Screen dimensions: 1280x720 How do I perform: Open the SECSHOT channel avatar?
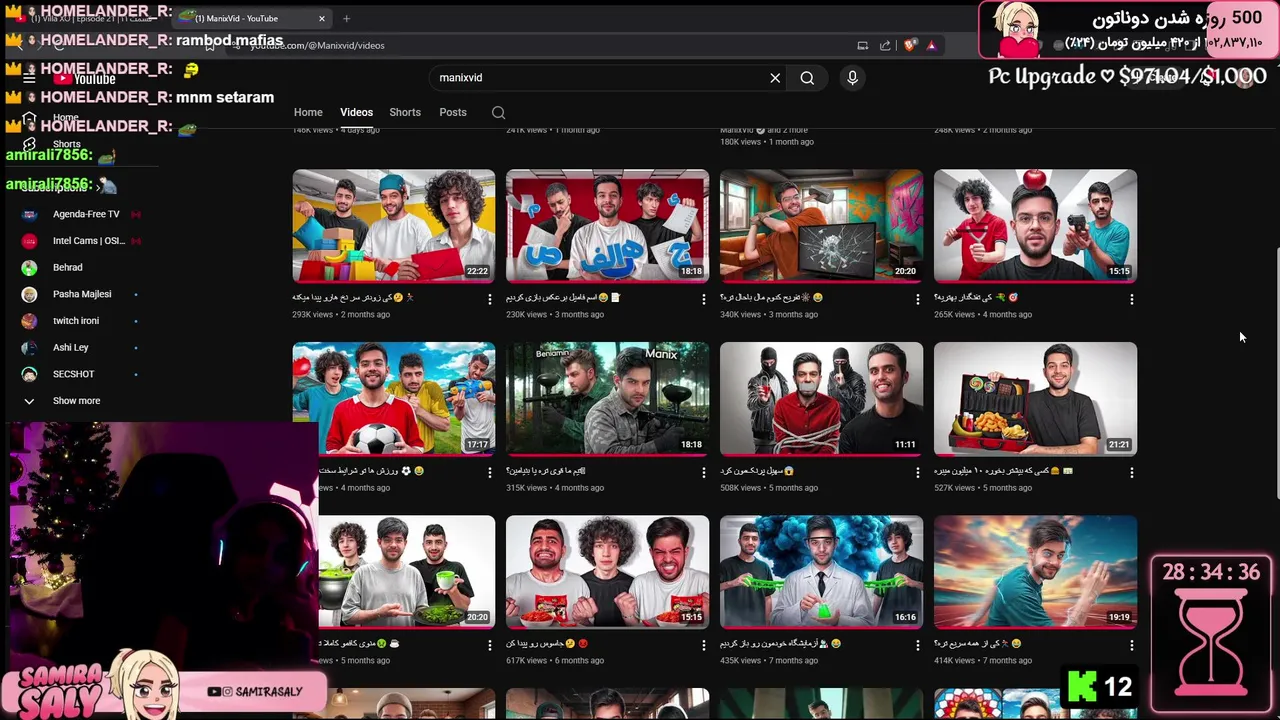pos(29,374)
